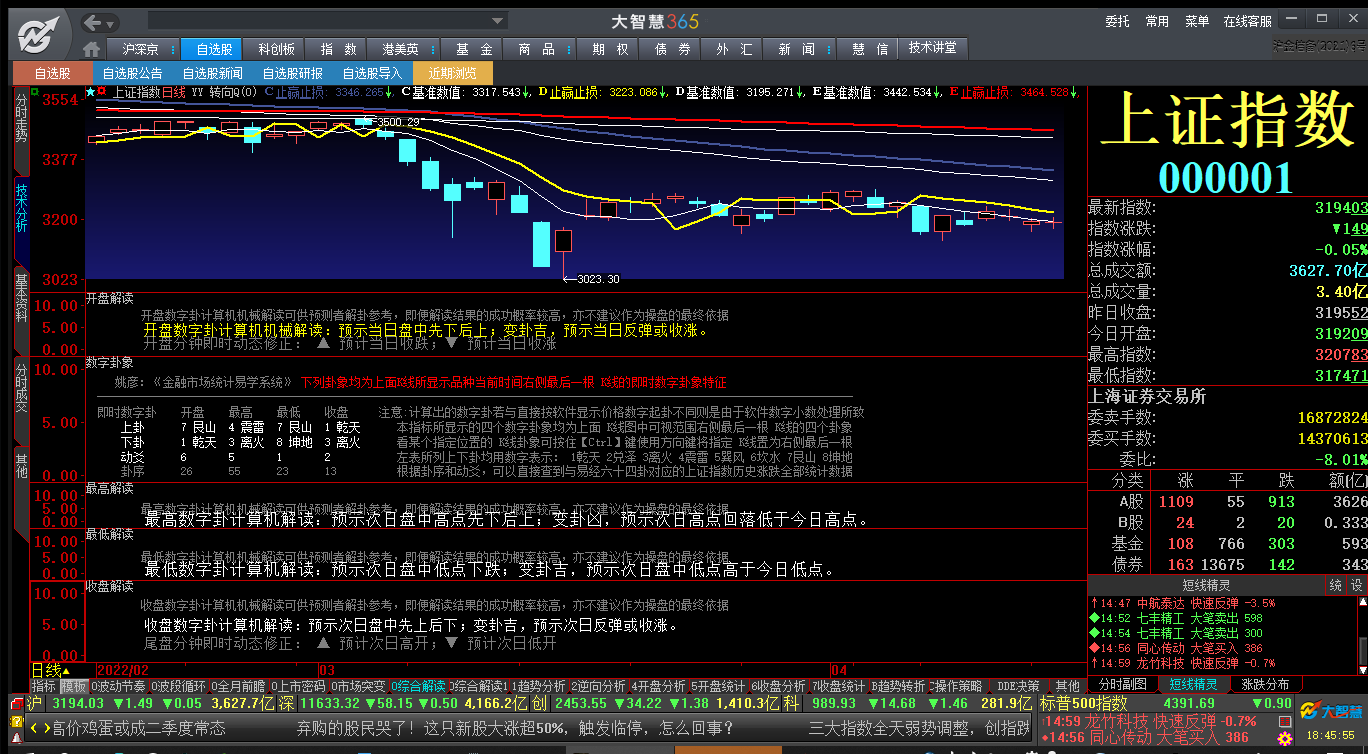Choose the 4开盘分析 template
Screen dimensions: 1368x754
tap(660, 686)
